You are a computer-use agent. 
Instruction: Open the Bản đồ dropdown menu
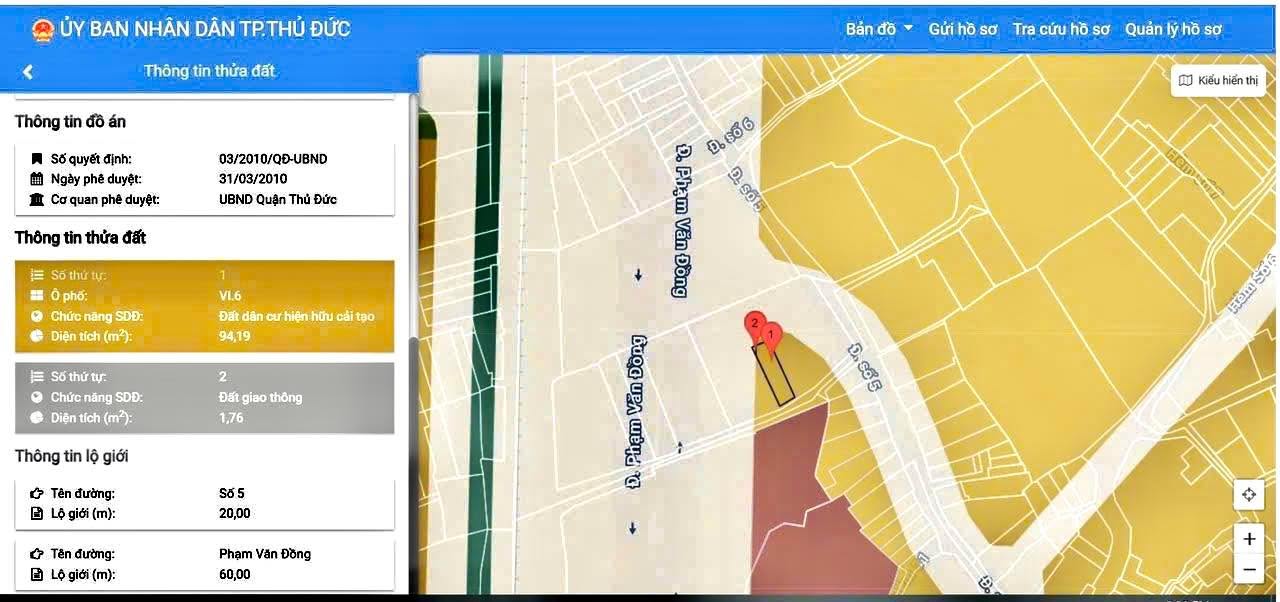point(879,29)
